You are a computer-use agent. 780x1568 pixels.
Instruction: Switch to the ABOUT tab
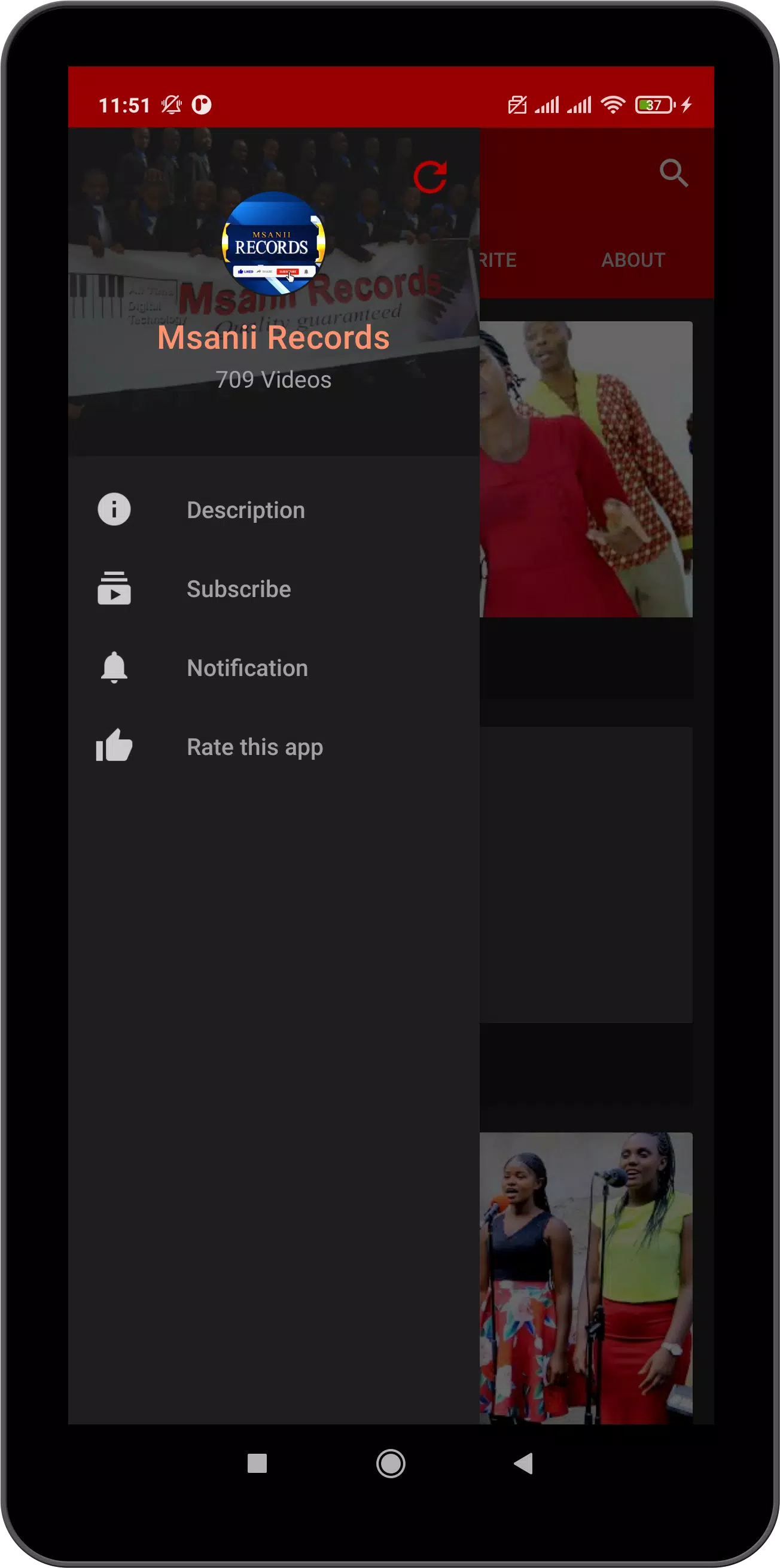633,260
